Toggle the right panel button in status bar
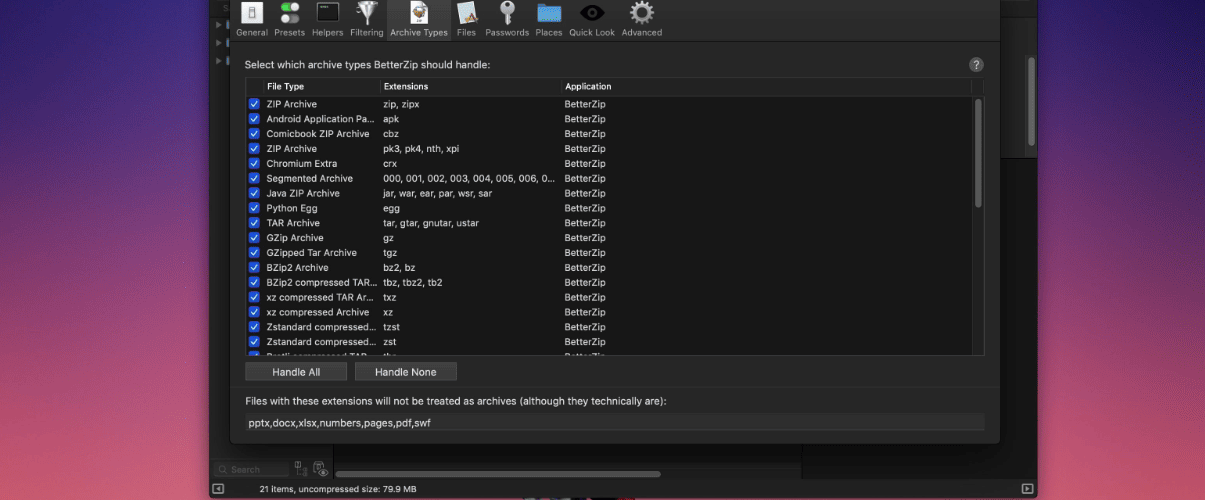Screen dimensions: 1205x500 click(x=1027, y=489)
